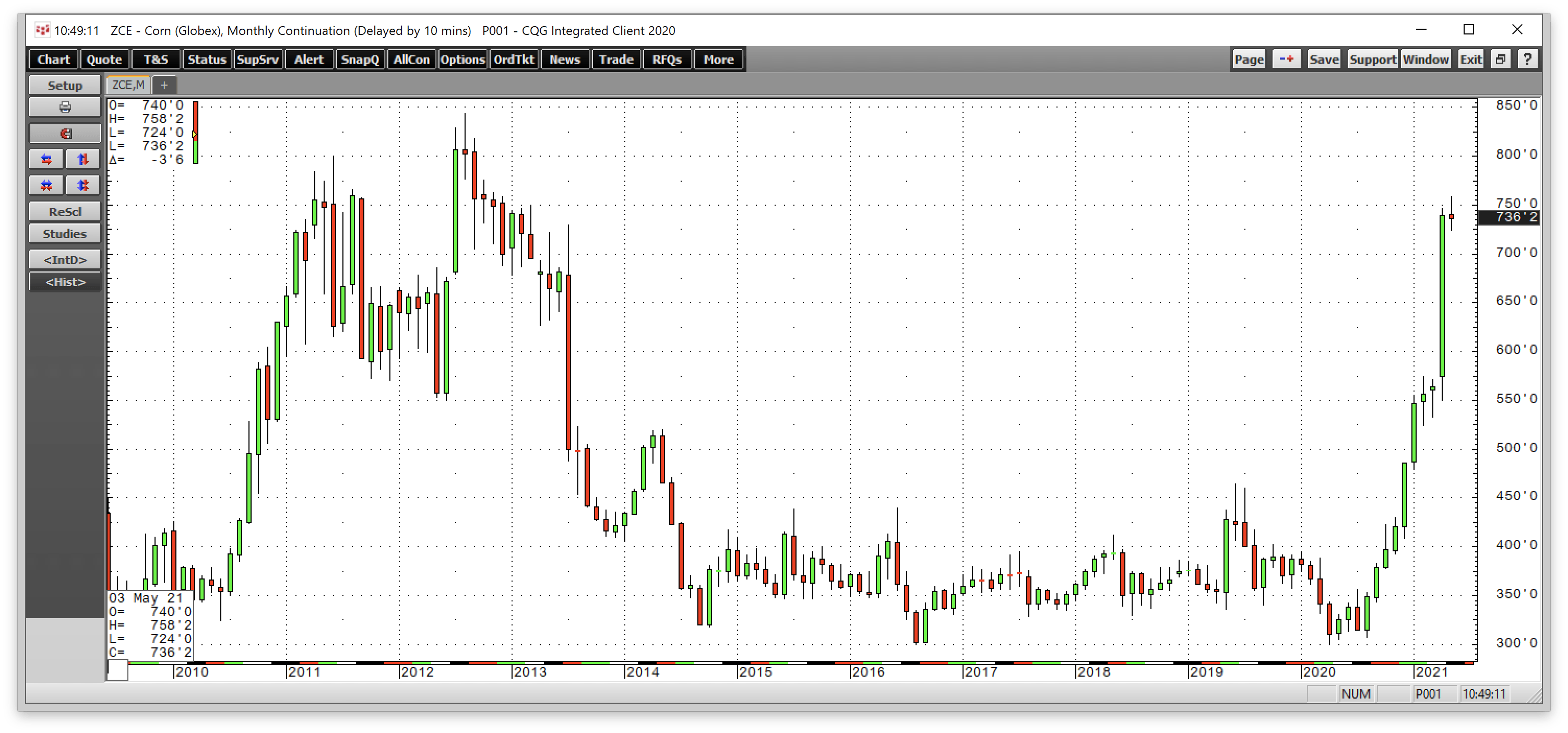This screenshot has height=733, width=1568.
Task: Click the currency/euro icon on sidebar
Action: (63, 133)
